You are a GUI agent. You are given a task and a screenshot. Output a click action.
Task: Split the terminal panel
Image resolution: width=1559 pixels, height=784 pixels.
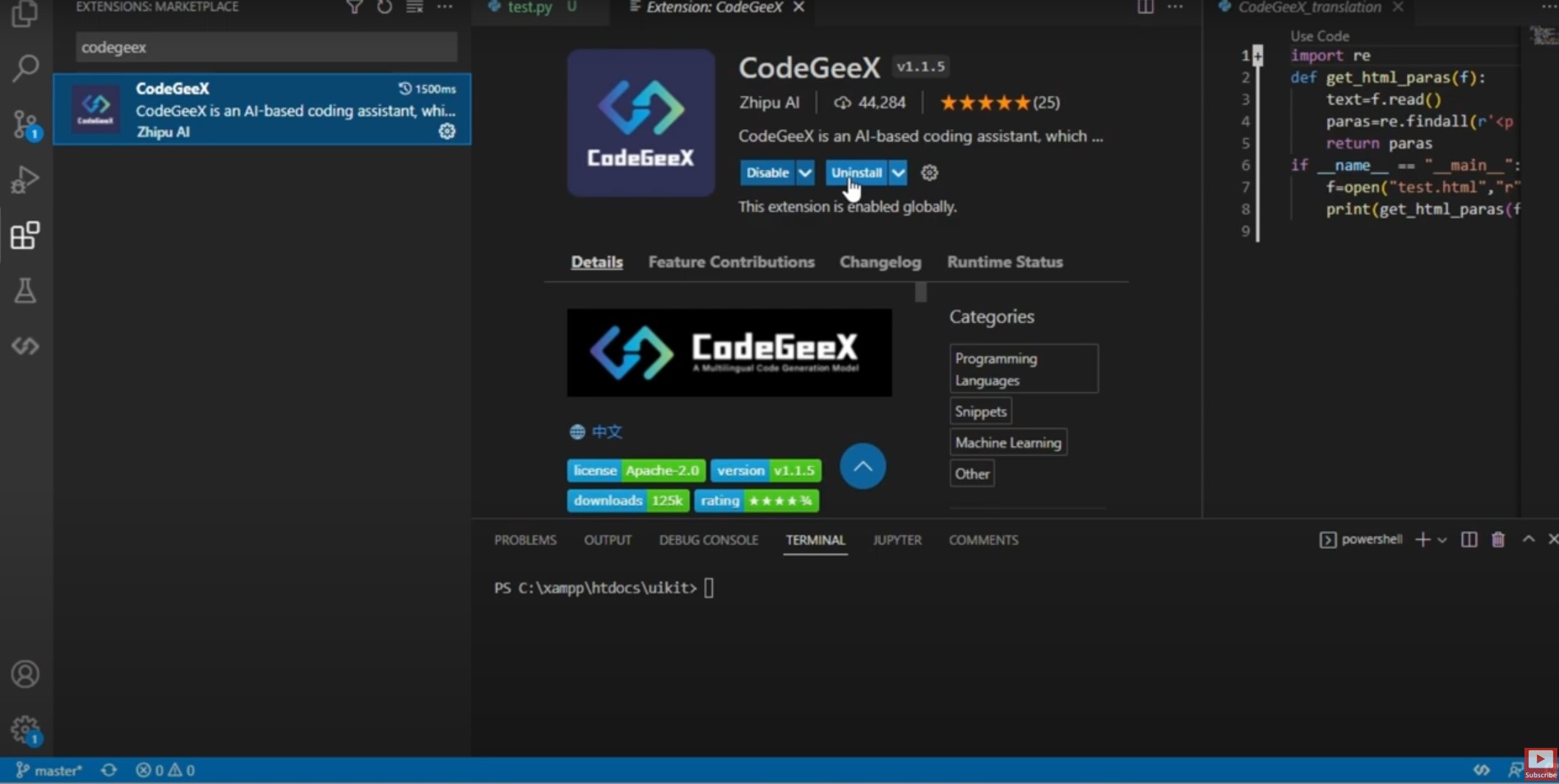point(1469,539)
